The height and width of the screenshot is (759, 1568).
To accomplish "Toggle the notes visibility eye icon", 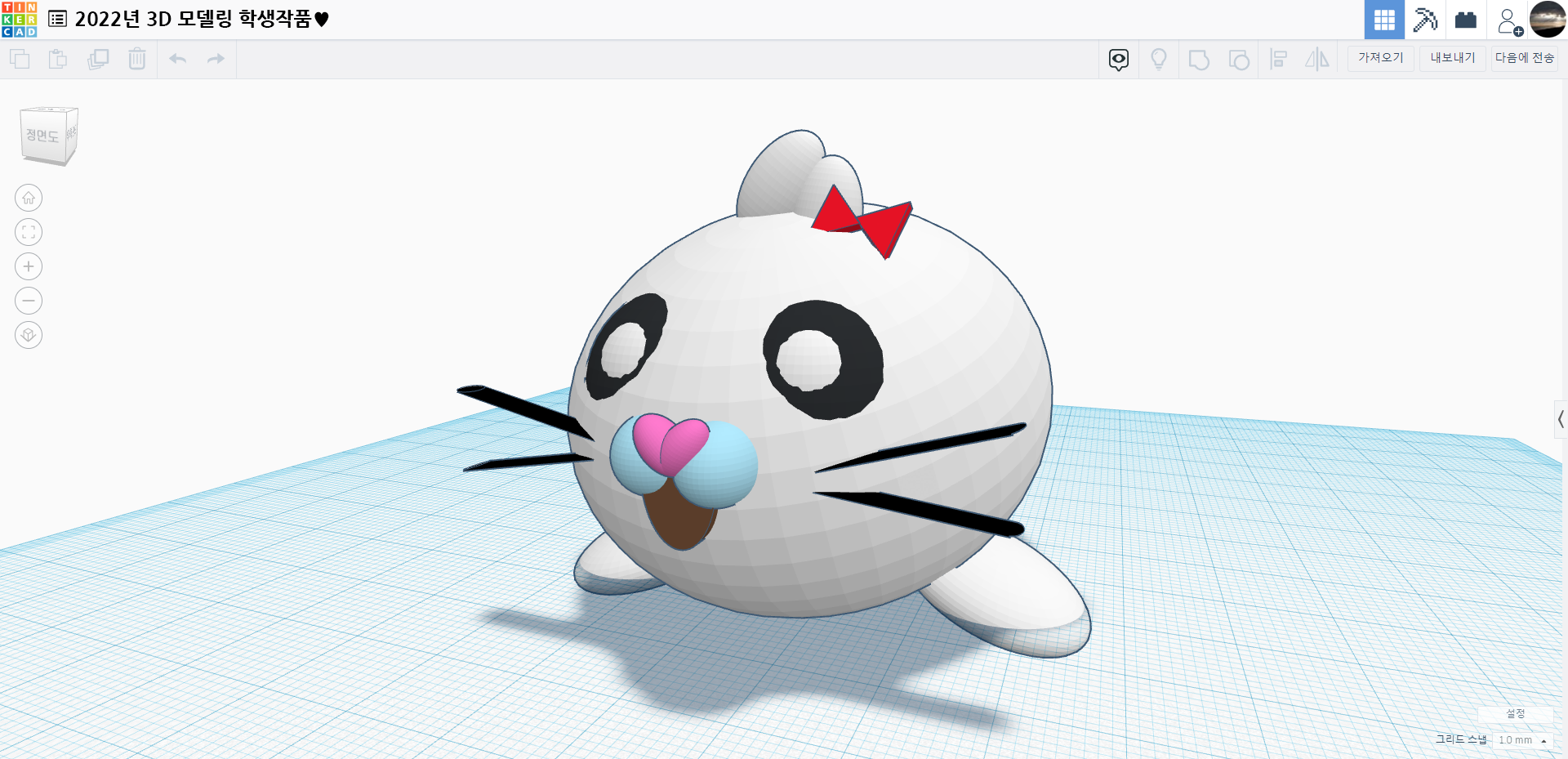I will [x=1119, y=59].
